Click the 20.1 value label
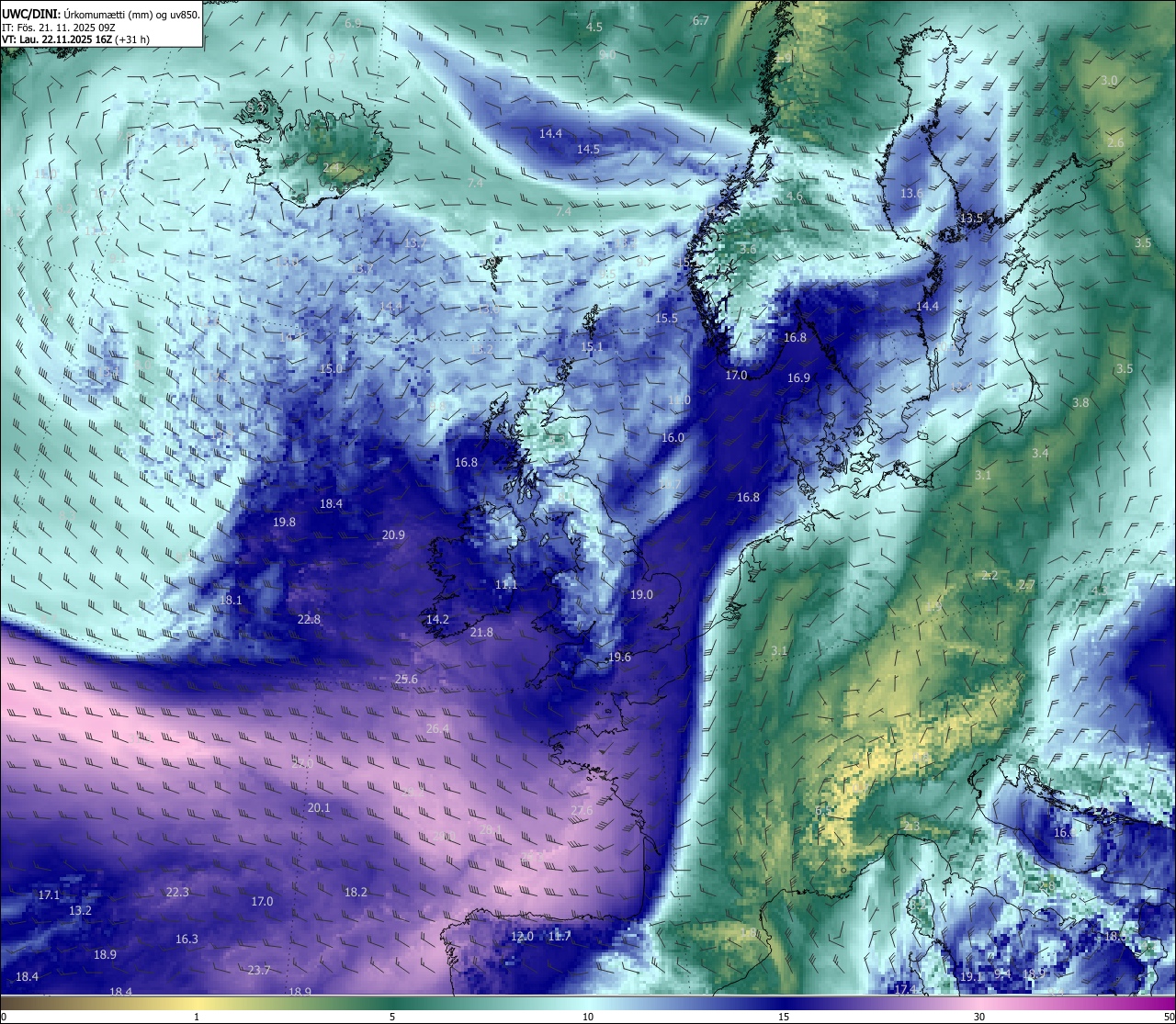 (319, 807)
